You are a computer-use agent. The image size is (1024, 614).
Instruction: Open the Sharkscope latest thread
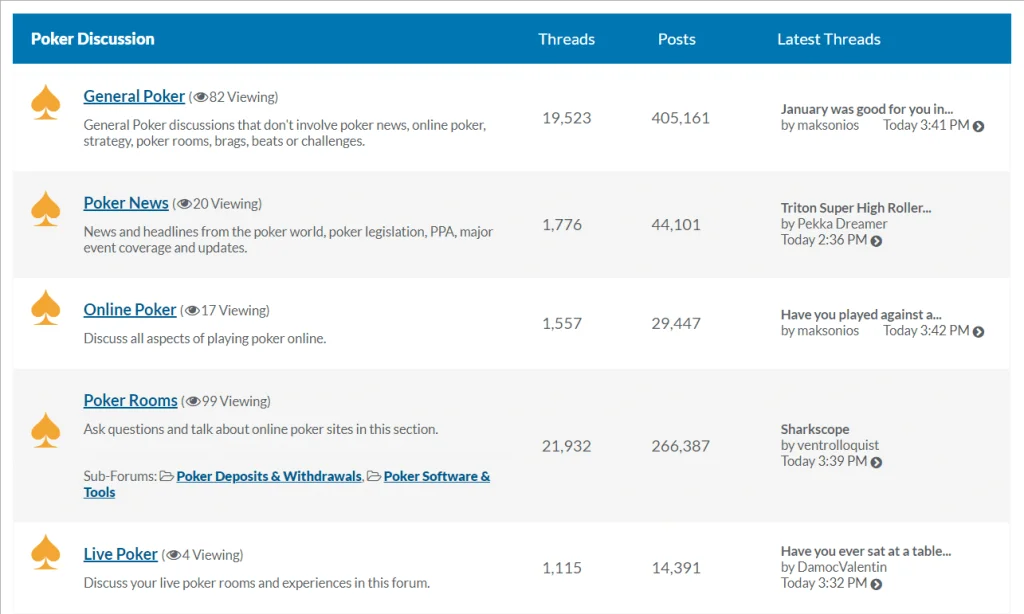(x=815, y=429)
